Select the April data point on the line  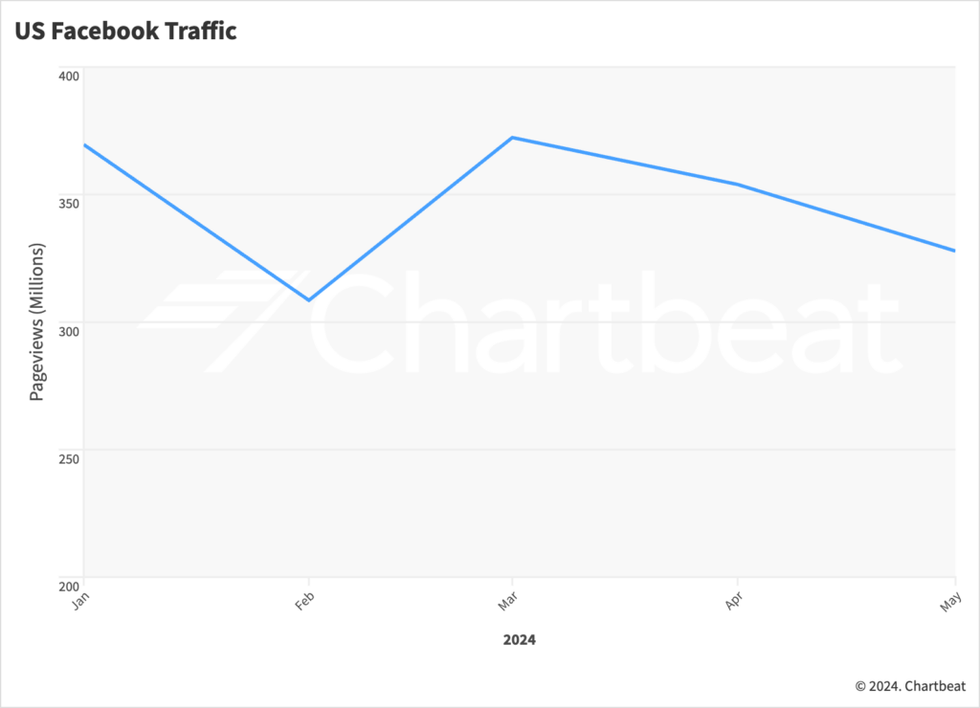coord(737,184)
